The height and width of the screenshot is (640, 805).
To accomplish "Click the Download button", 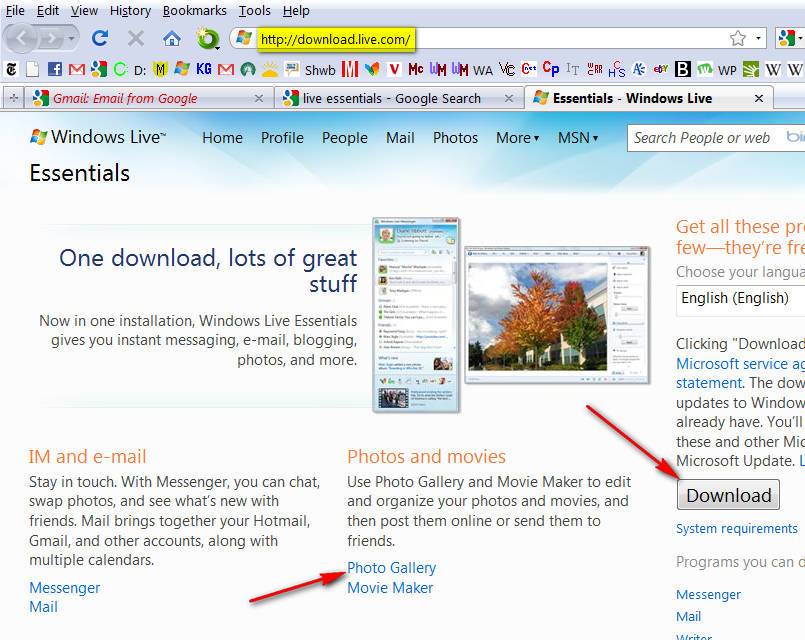I will coord(728,495).
